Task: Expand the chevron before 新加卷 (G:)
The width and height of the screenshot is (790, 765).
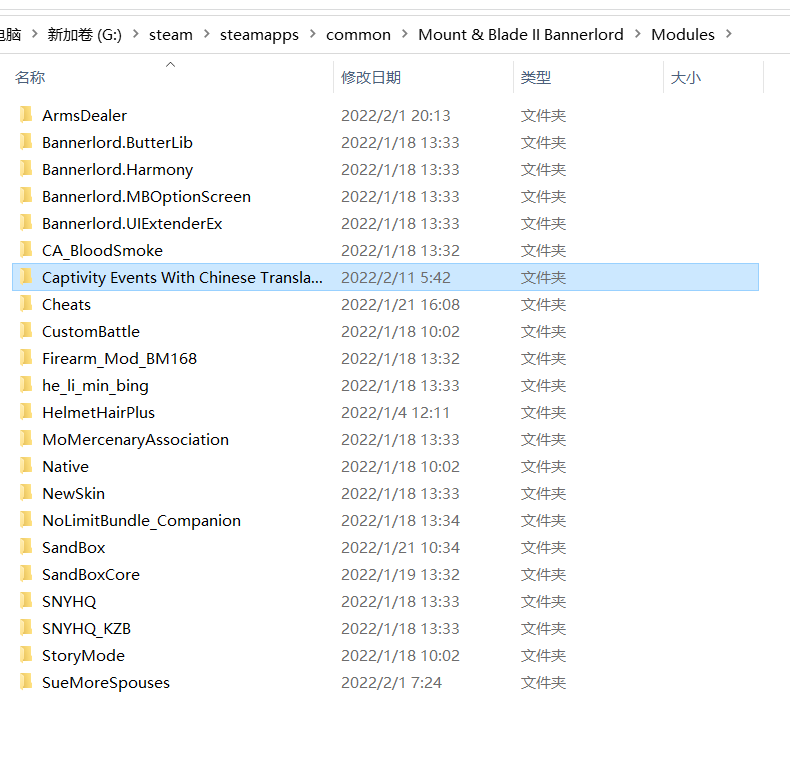Action: pos(34,34)
